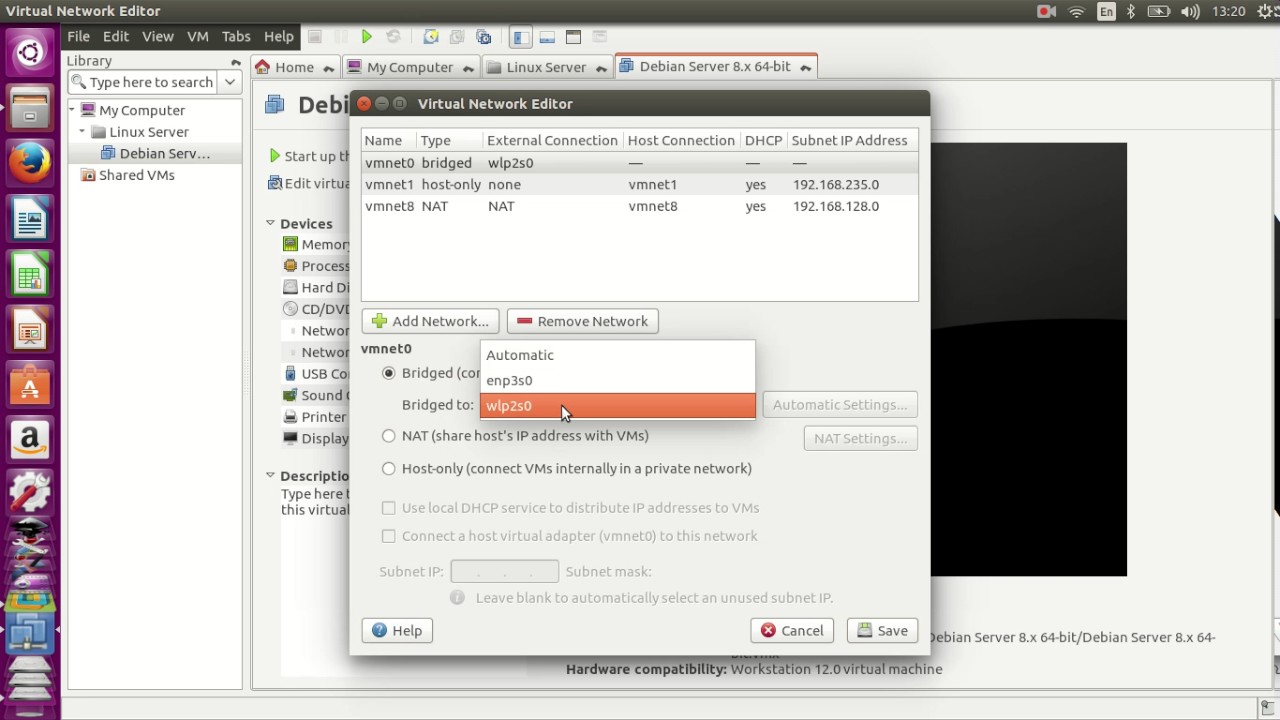Click the Start up this guest play icon
Image resolution: width=1280 pixels, height=720 pixels.
click(x=275, y=156)
